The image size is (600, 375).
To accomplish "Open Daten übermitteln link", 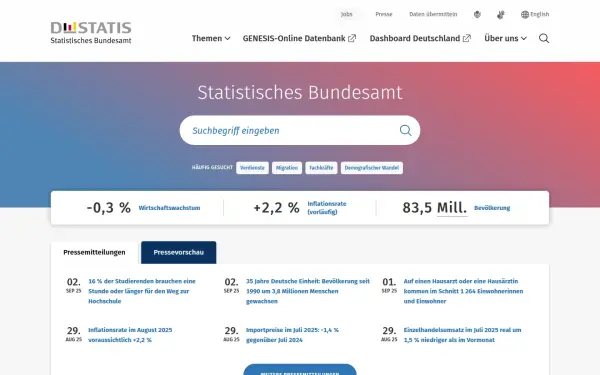I will coord(433,15).
